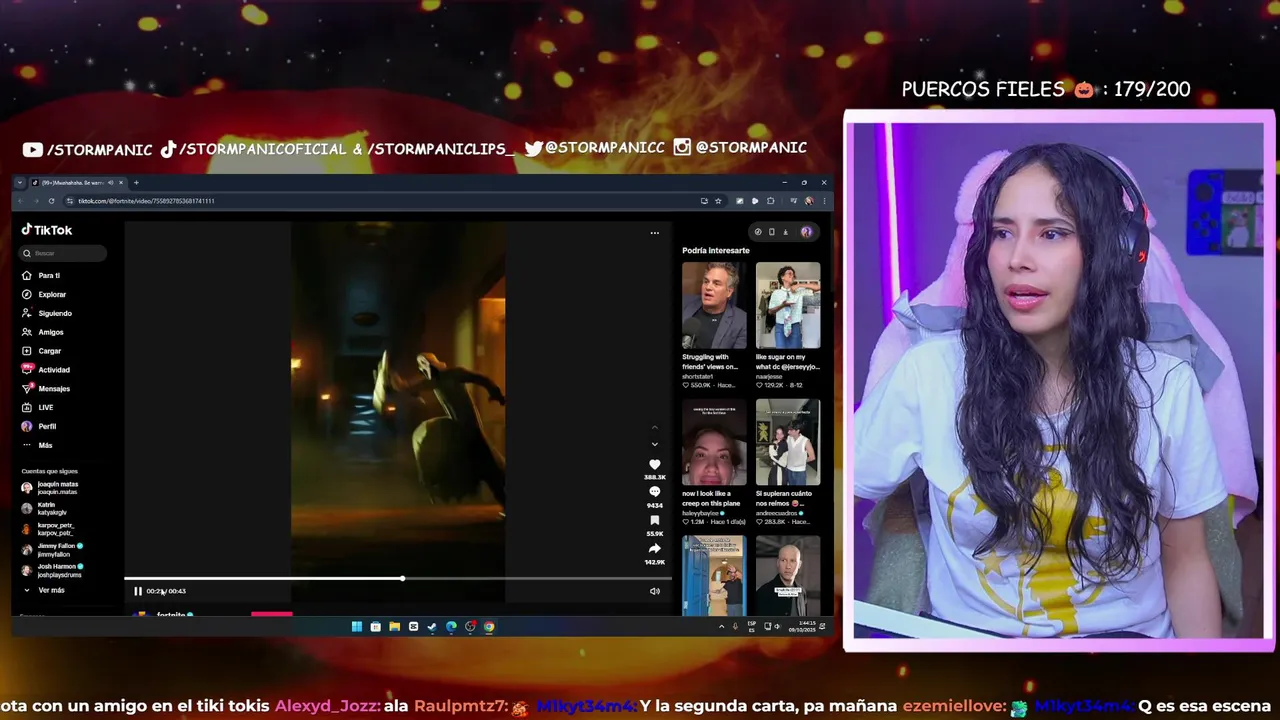Pause the TikTok video
The image size is (1280, 720).
pos(138,591)
